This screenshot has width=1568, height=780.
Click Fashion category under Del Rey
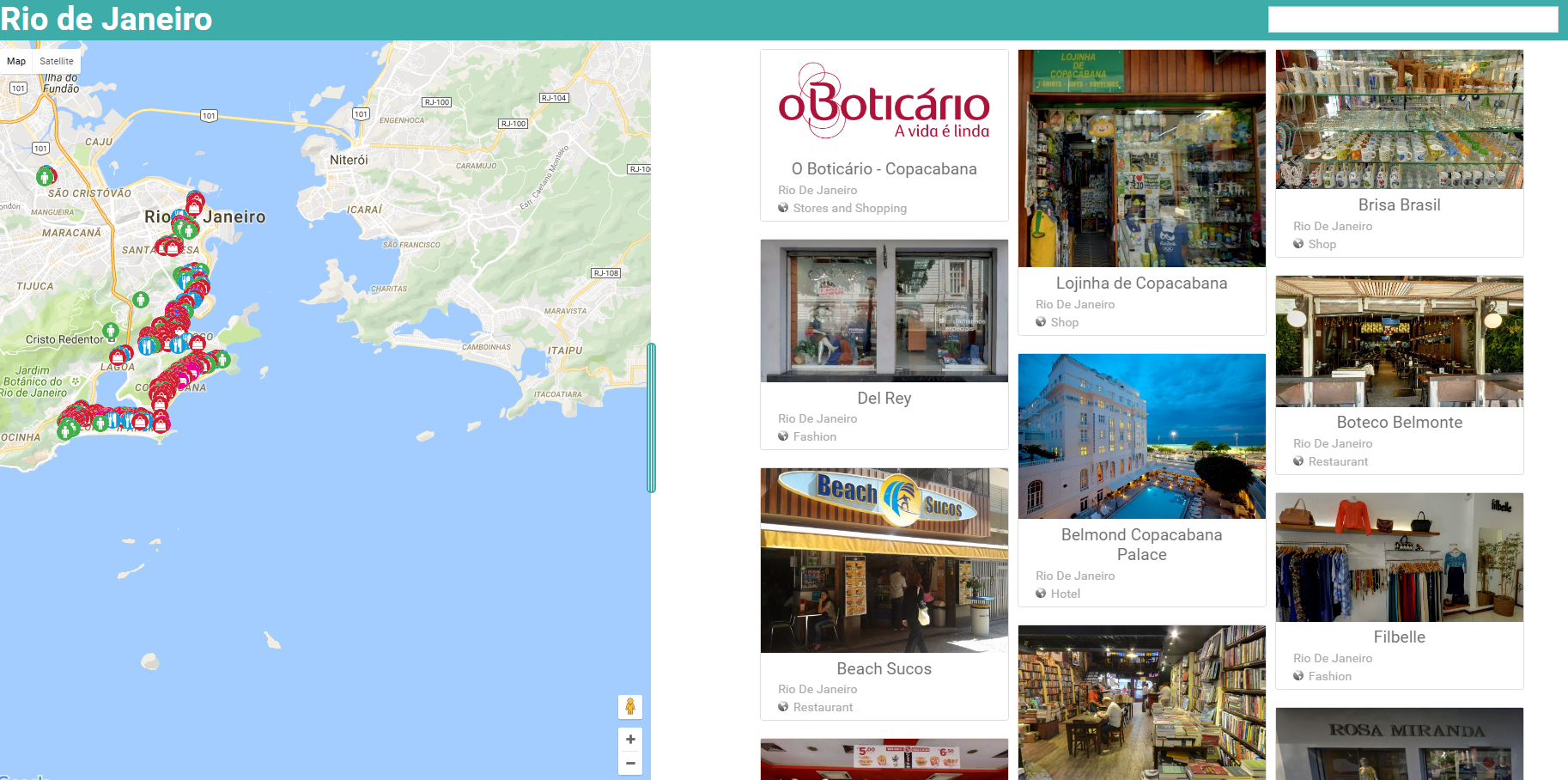point(815,436)
